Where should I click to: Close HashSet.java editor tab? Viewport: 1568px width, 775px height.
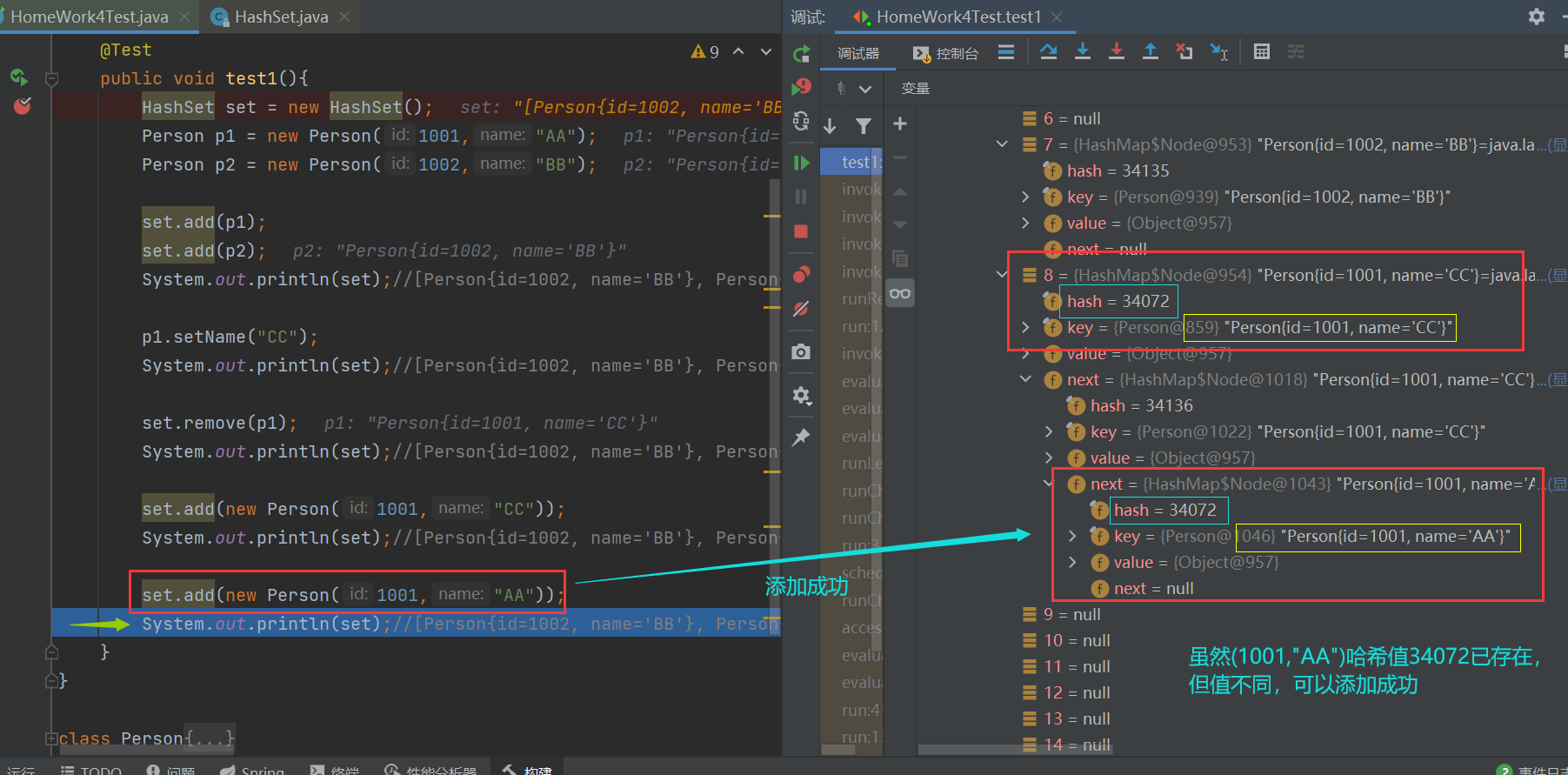tap(345, 17)
